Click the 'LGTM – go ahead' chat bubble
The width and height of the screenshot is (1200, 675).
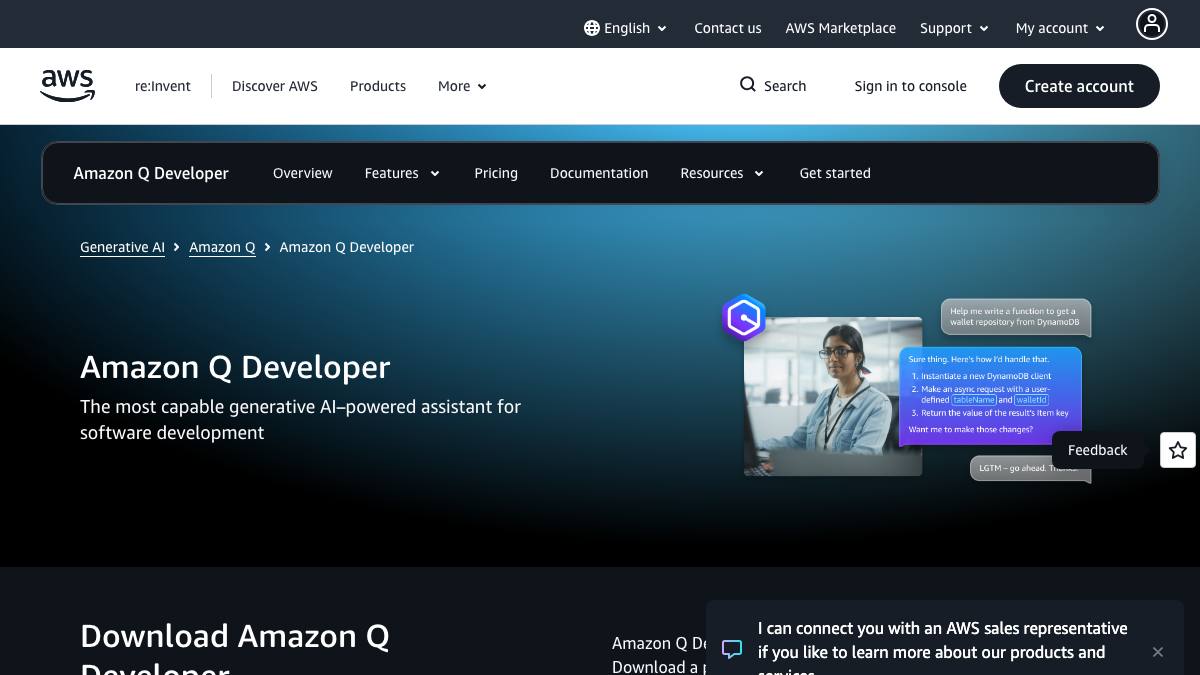1030,469
